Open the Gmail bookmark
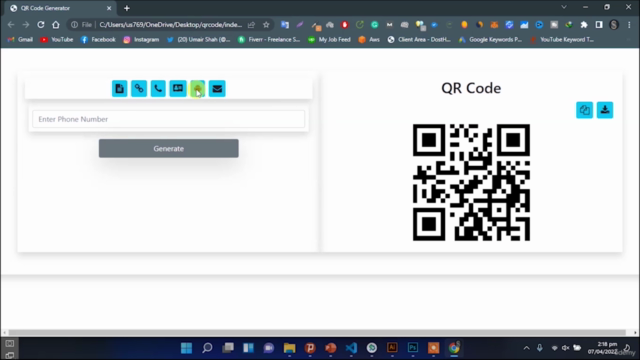Screen dimensions: 640x360 tap(20, 40)
